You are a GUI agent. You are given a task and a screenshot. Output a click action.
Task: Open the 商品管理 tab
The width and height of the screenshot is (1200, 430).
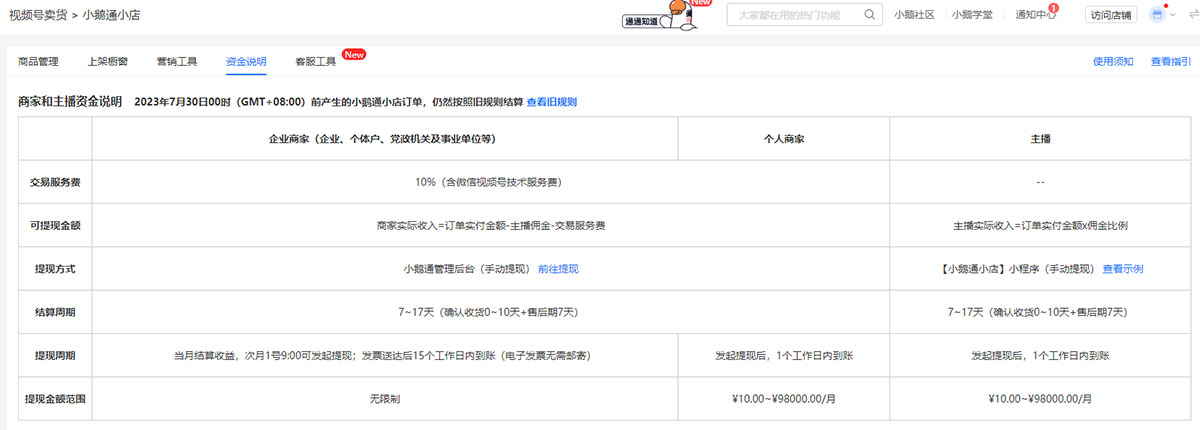38,62
